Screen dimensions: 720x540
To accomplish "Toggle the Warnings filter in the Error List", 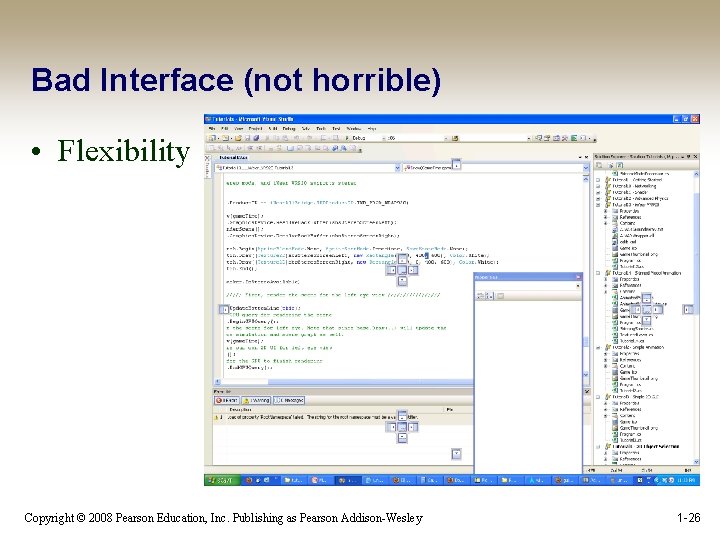I will point(256,400).
